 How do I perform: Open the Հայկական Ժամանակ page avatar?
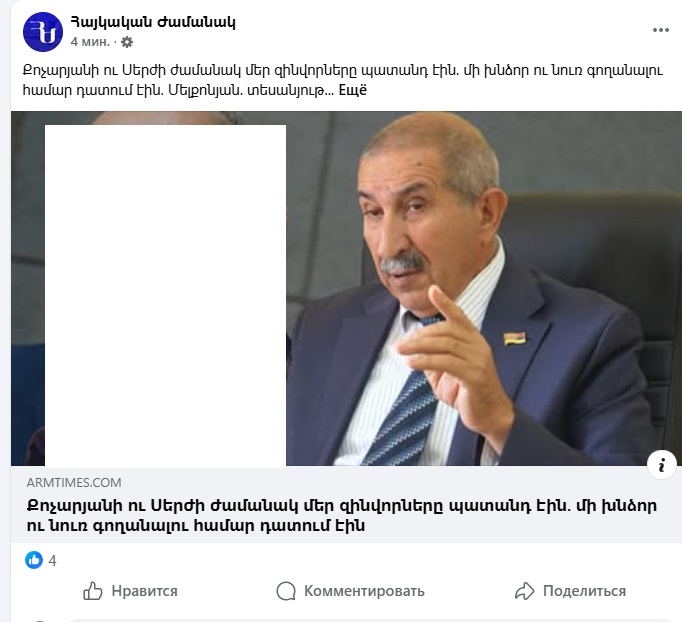(x=43, y=32)
